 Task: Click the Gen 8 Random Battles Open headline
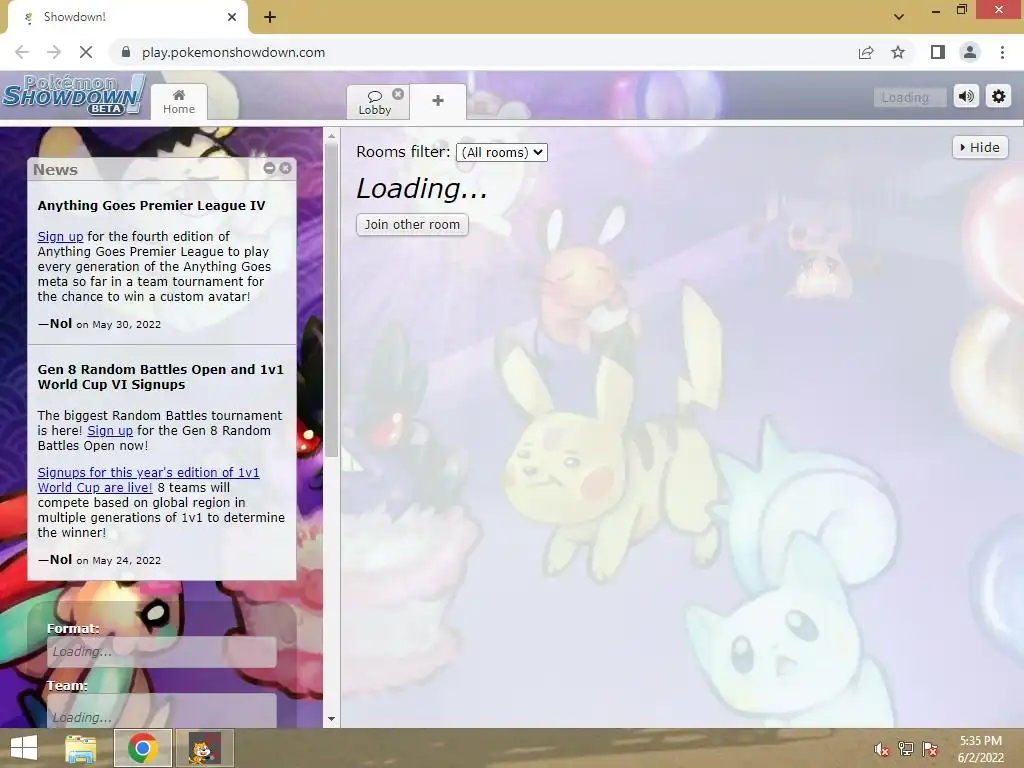pyautogui.click(x=161, y=377)
